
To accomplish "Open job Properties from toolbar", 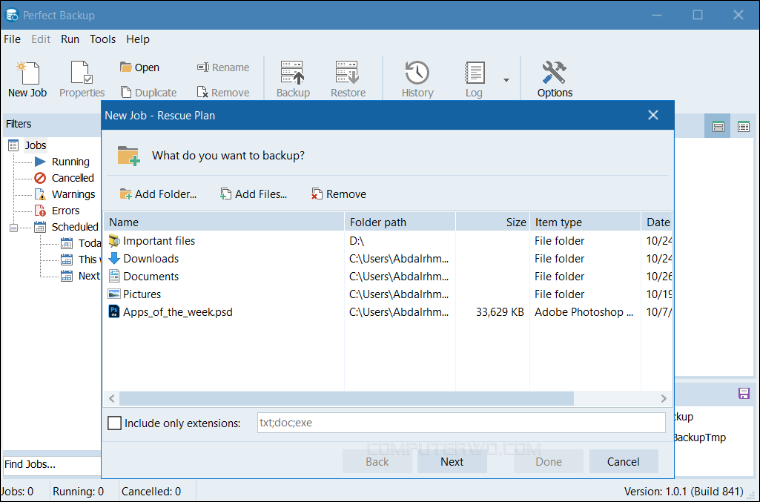I will coord(81,79).
